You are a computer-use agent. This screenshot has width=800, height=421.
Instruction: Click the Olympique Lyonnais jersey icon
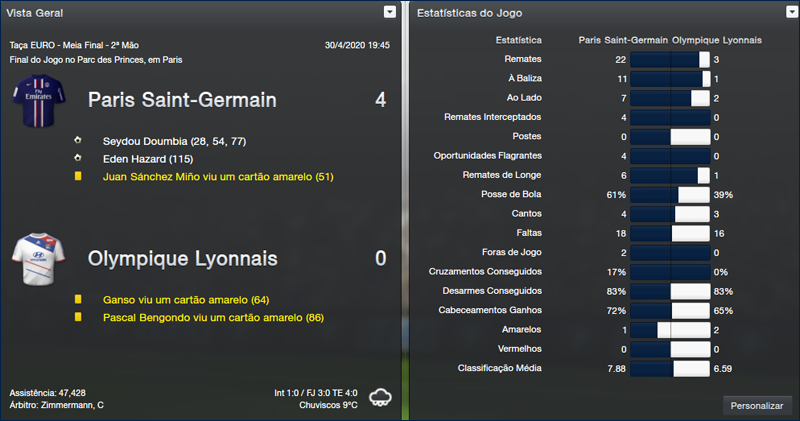click(x=37, y=259)
